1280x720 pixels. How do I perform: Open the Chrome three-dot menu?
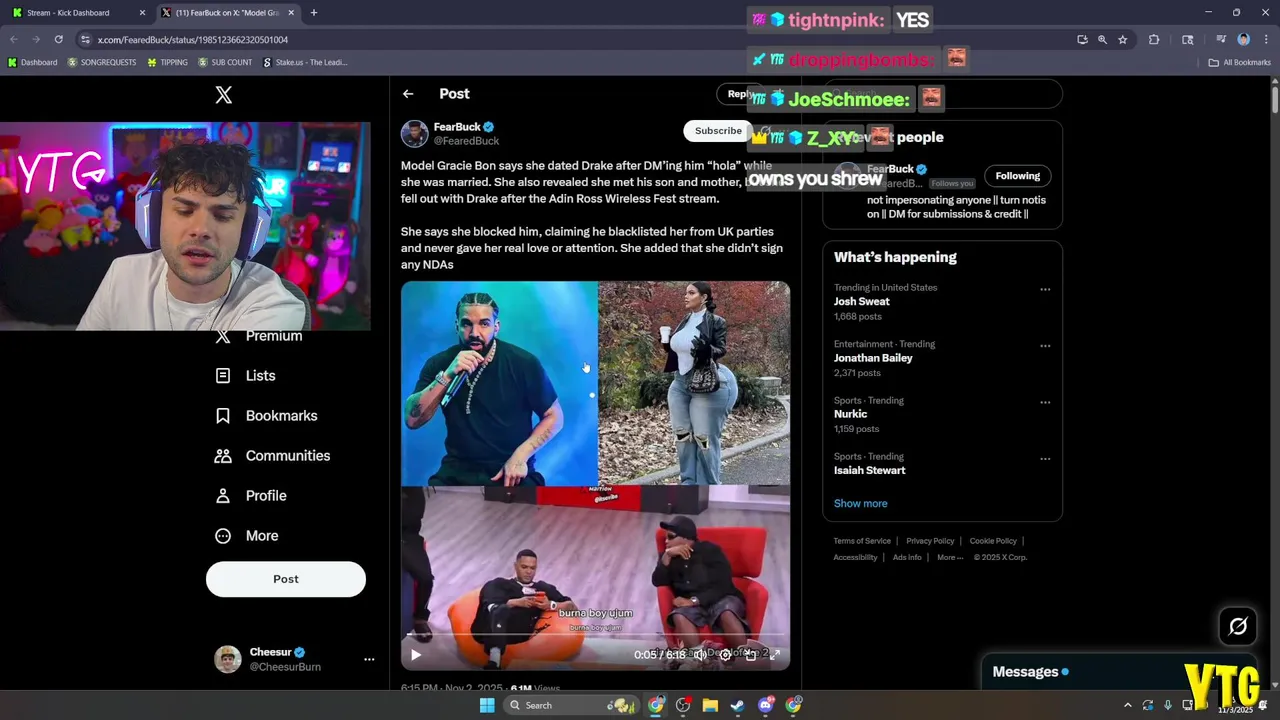[1264, 39]
